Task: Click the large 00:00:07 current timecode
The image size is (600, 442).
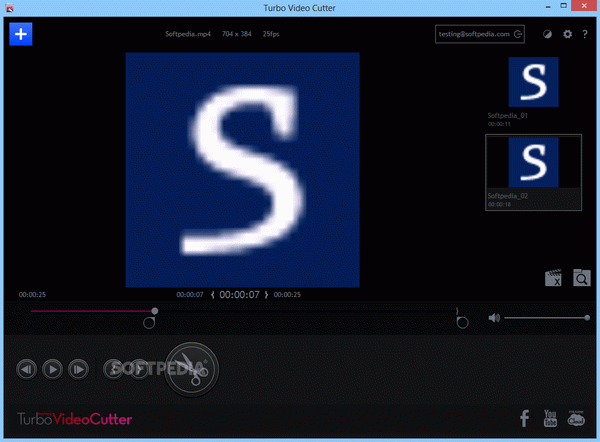Action: click(240, 295)
